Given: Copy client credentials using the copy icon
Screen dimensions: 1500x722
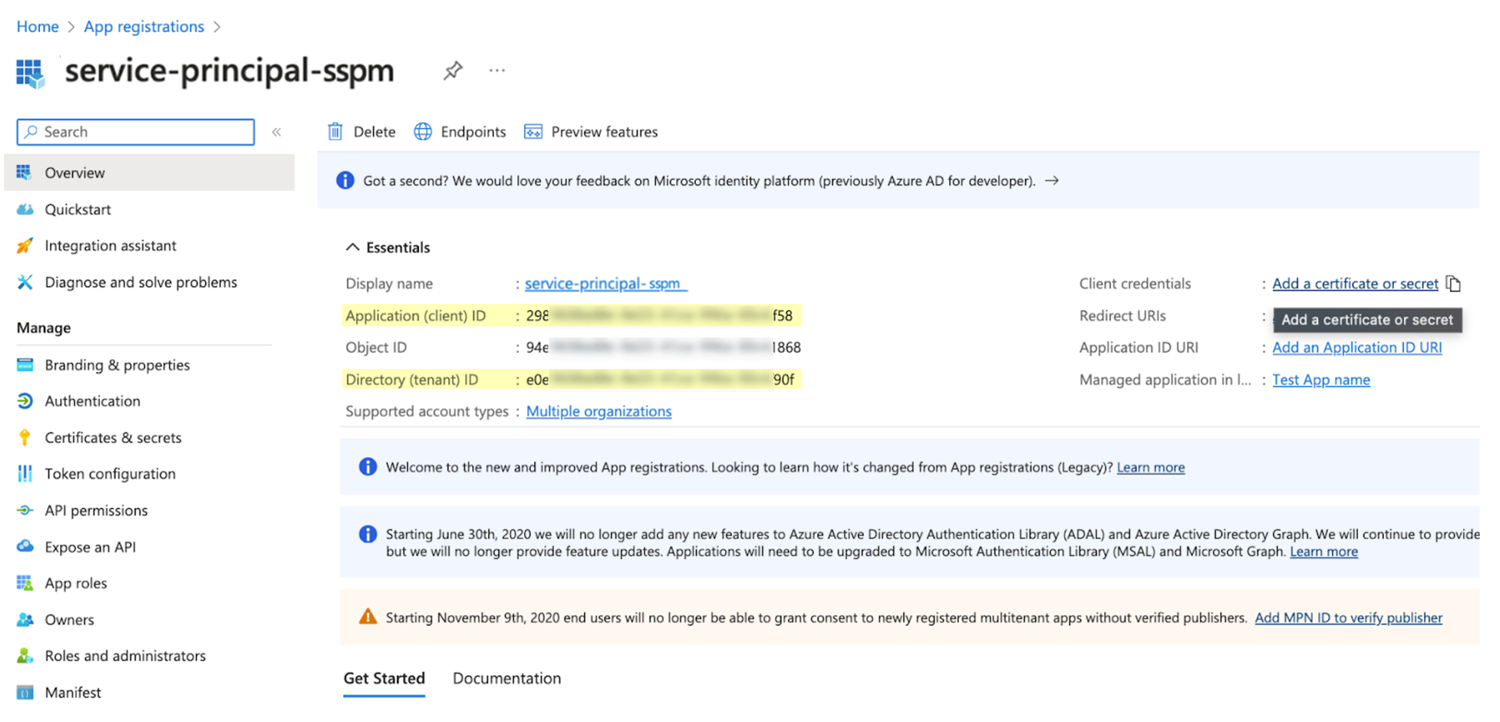Looking at the screenshot, I should click(1454, 284).
